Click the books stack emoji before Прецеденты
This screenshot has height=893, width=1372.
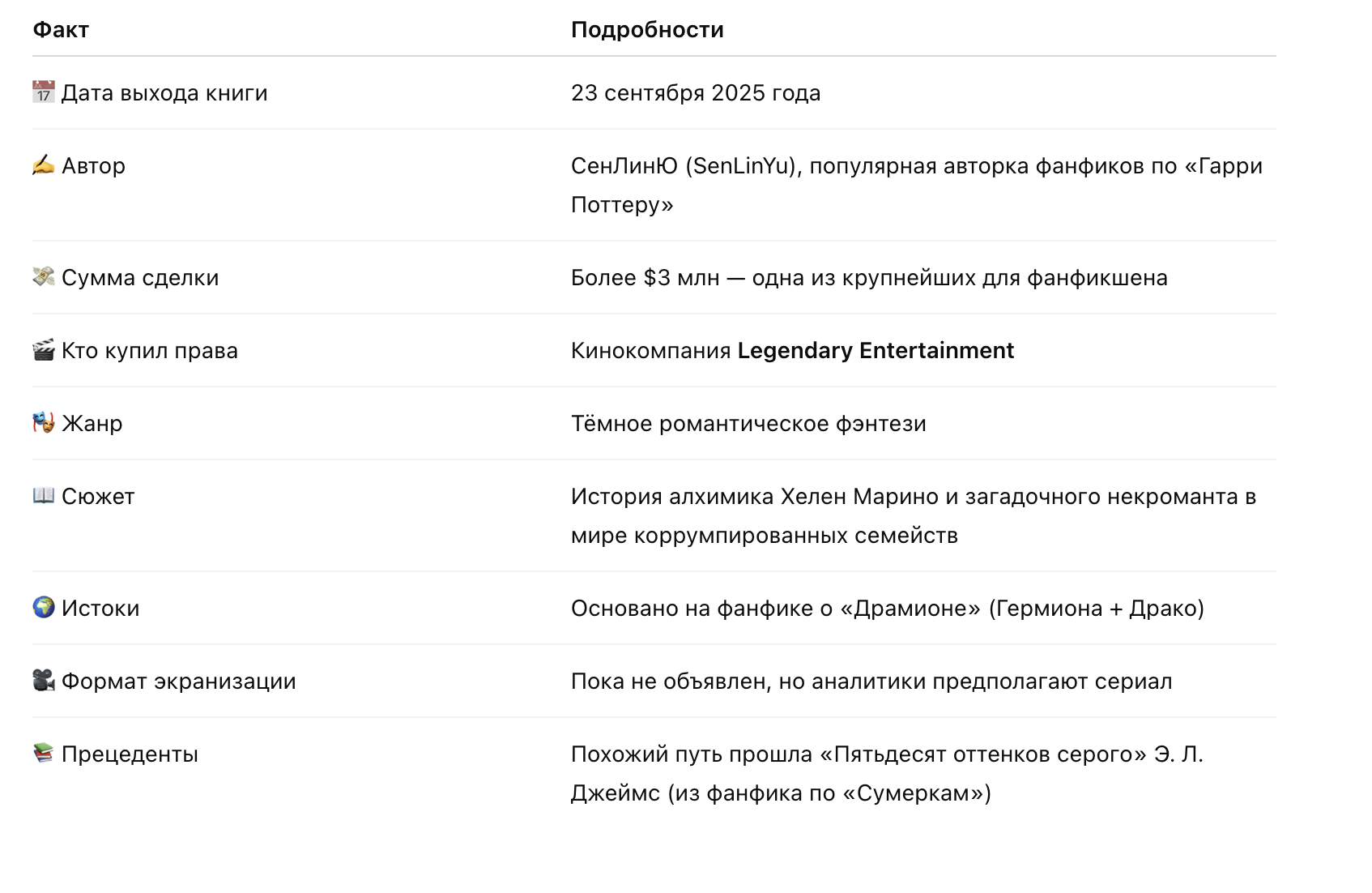click(x=44, y=754)
